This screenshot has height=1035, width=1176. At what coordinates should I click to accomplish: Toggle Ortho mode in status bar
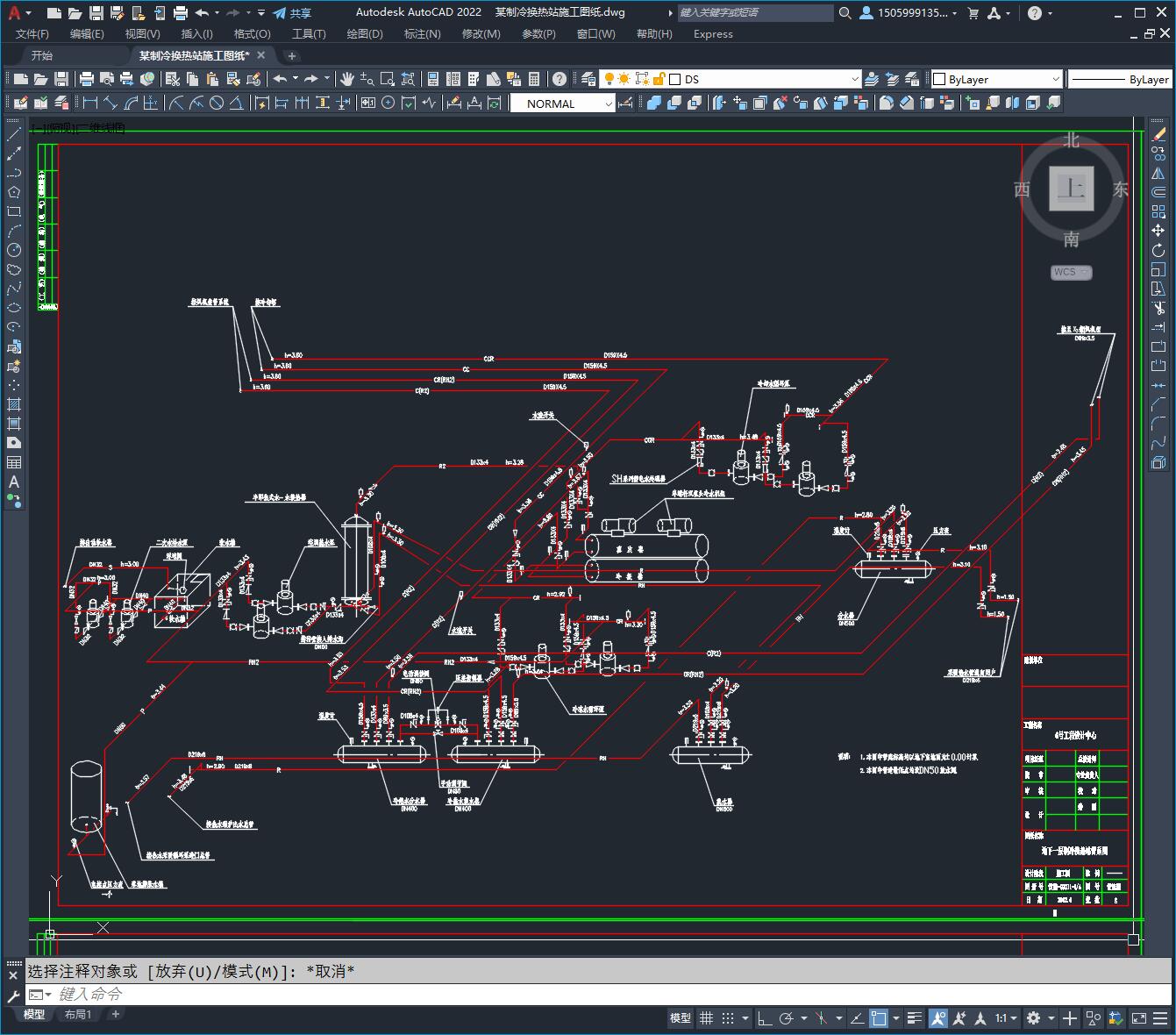[765, 1018]
